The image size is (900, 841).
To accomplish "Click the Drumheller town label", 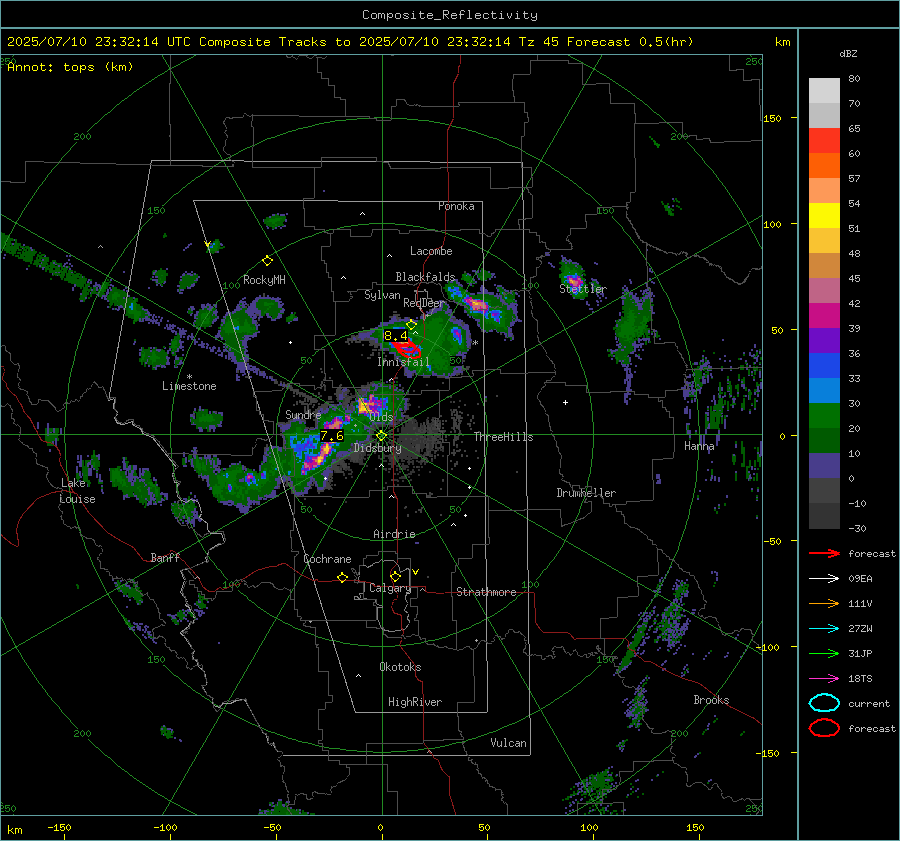I will [x=586, y=493].
